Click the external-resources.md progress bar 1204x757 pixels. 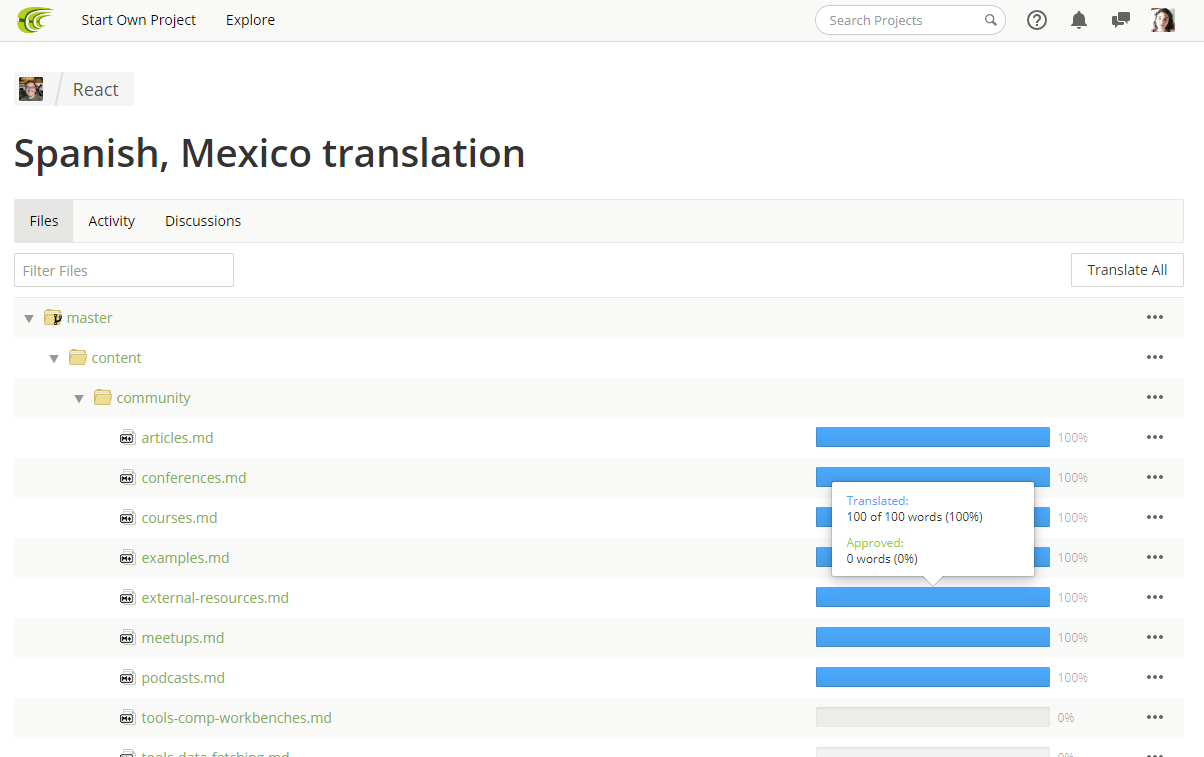[x=933, y=597]
